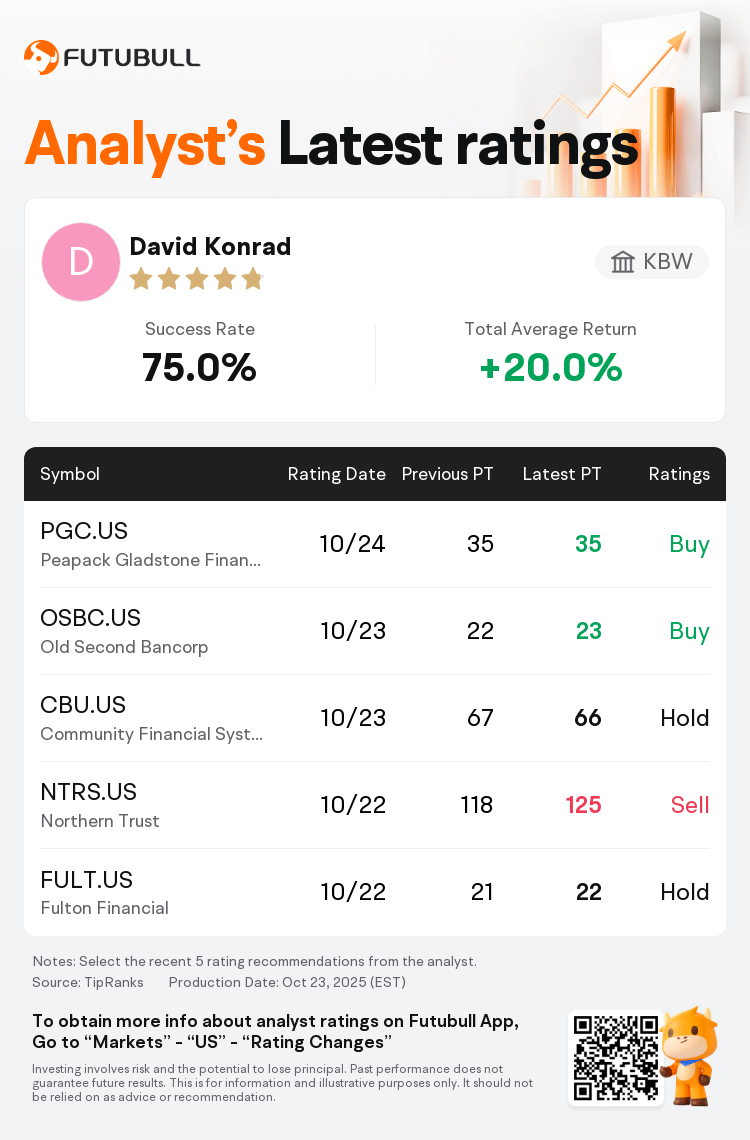Viewport: 750px width, 1140px height.
Task: Select the Rating Date column header
Action: [x=336, y=474]
